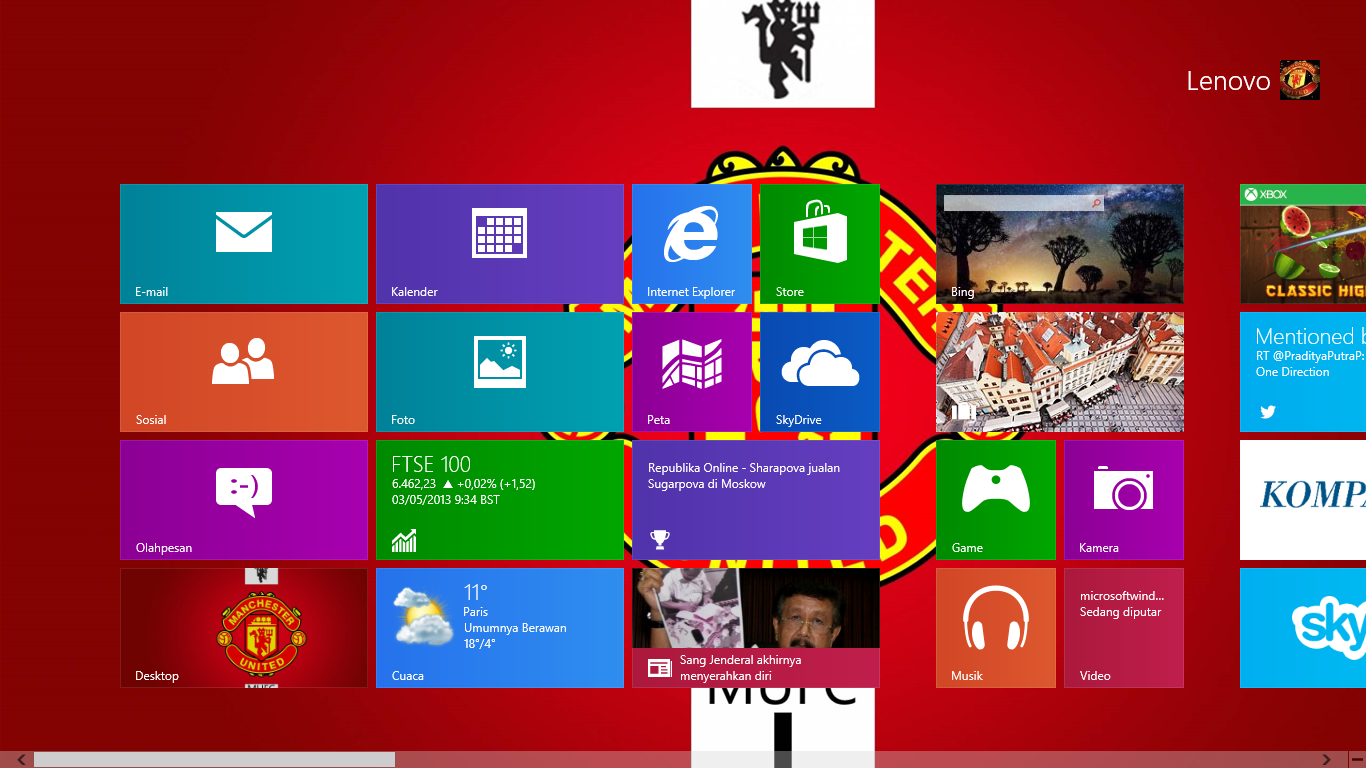Open the SkyDrive tile
This screenshot has height=768, width=1366.
coord(820,372)
